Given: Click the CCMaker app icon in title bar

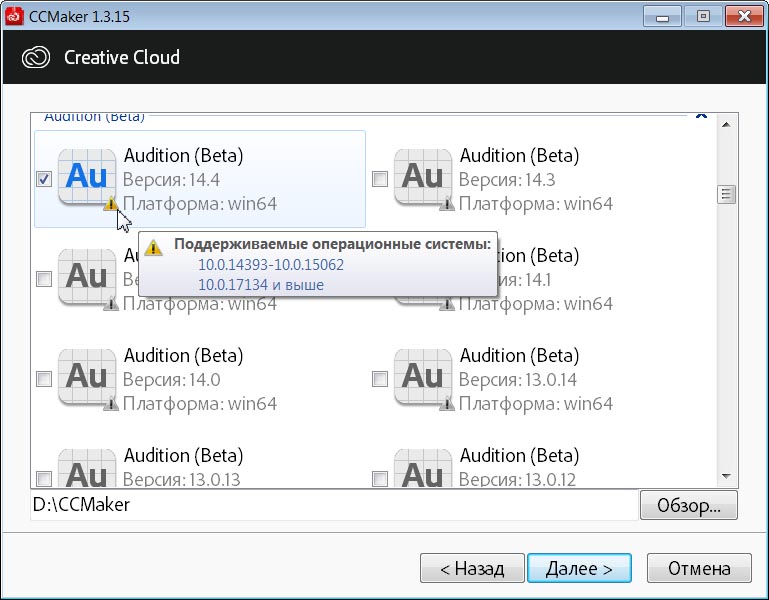Looking at the screenshot, I should [14, 16].
